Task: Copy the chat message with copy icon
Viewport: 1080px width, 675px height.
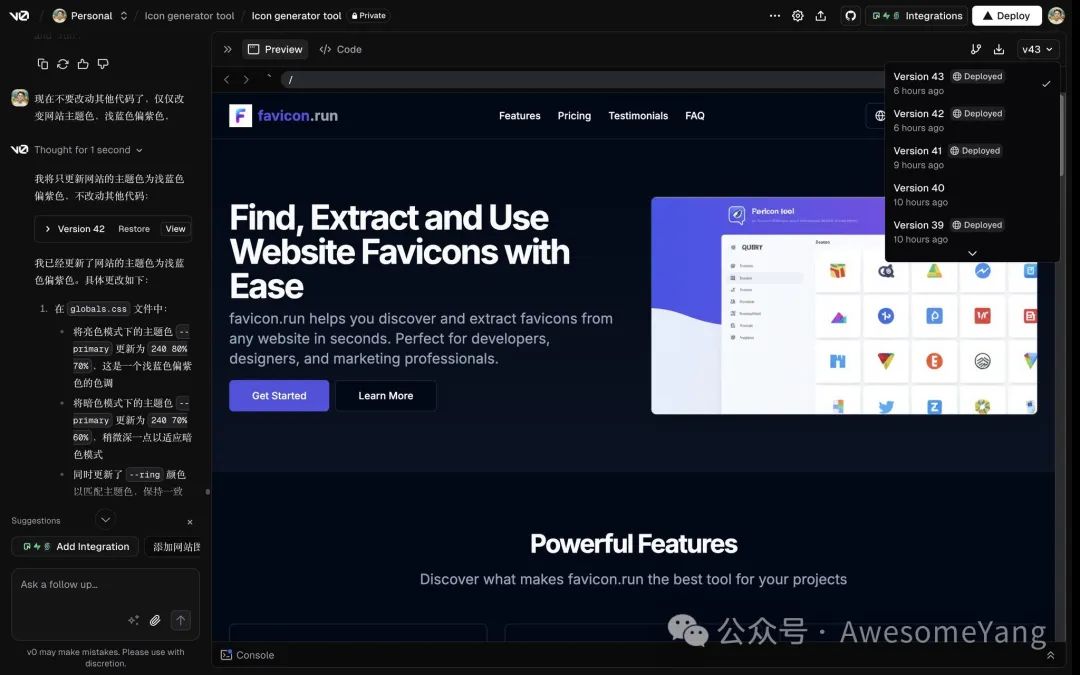Action: tap(43, 64)
